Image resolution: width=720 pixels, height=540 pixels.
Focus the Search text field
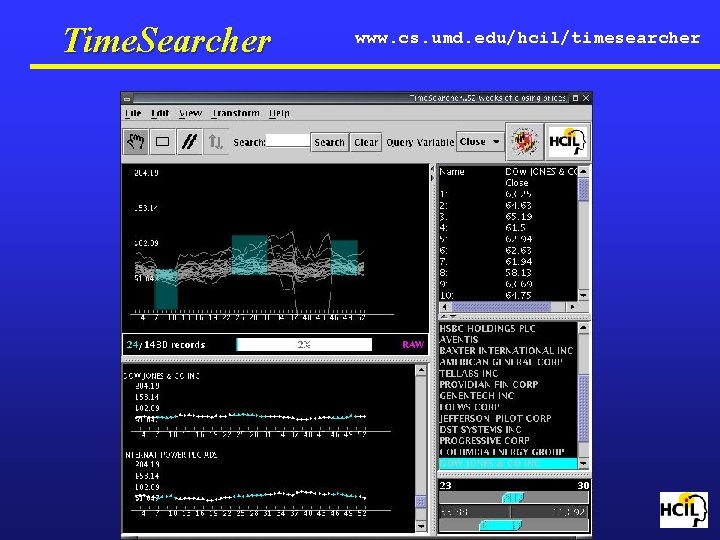[287, 141]
